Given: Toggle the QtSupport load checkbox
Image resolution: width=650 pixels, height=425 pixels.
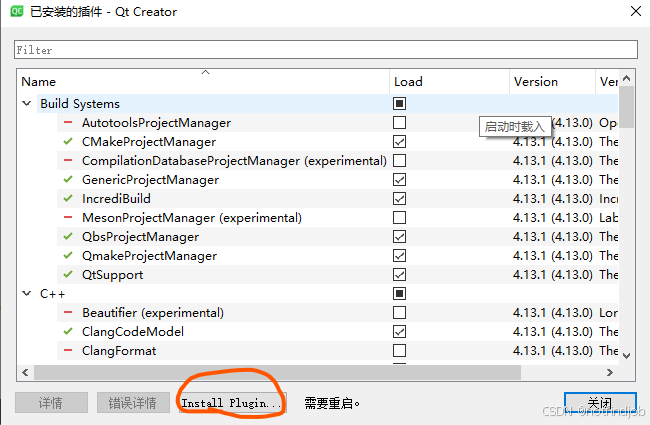Looking at the screenshot, I should click(x=399, y=274).
